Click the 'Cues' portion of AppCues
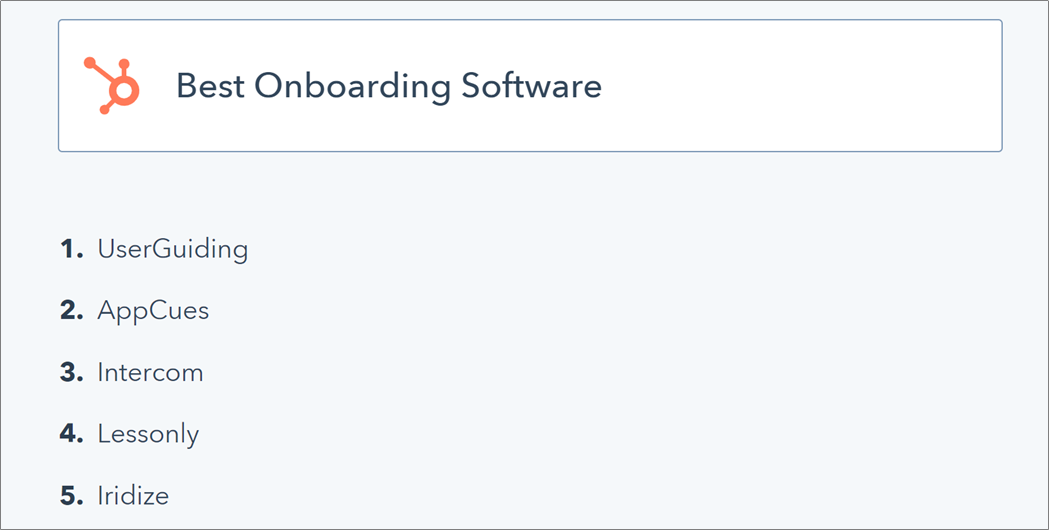The image size is (1049, 530). pyautogui.click(x=180, y=311)
